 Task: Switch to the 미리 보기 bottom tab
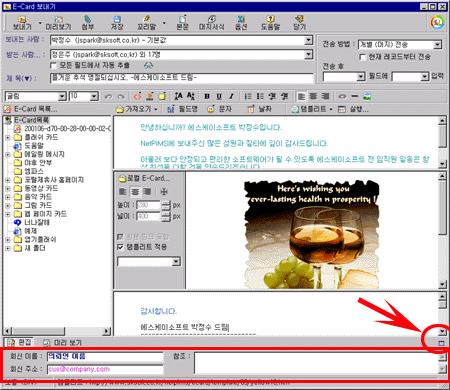[x=63, y=342]
